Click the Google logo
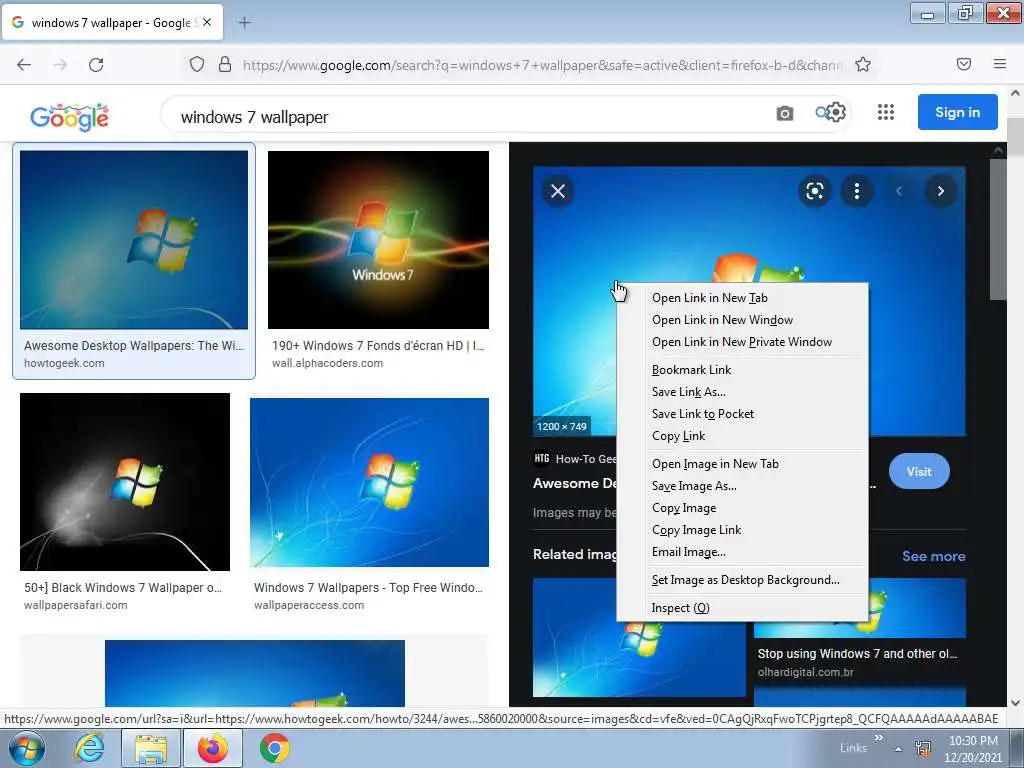 (69, 116)
